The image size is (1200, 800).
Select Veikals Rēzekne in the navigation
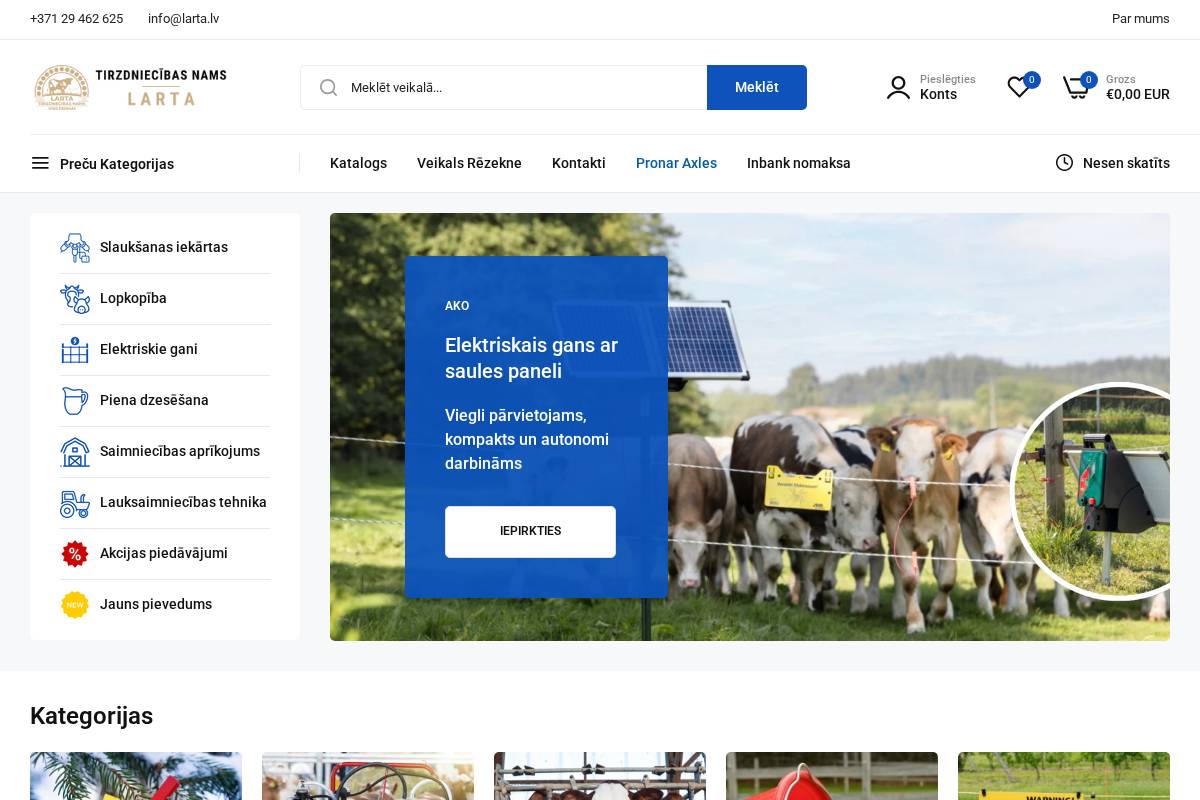click(469, 163)
